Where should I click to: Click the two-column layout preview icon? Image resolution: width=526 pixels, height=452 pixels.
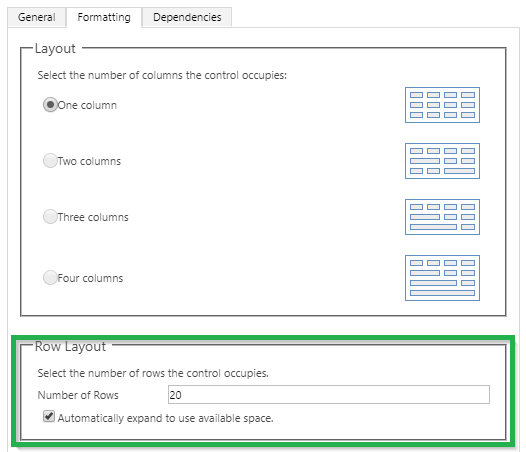(x=442, y=161)
